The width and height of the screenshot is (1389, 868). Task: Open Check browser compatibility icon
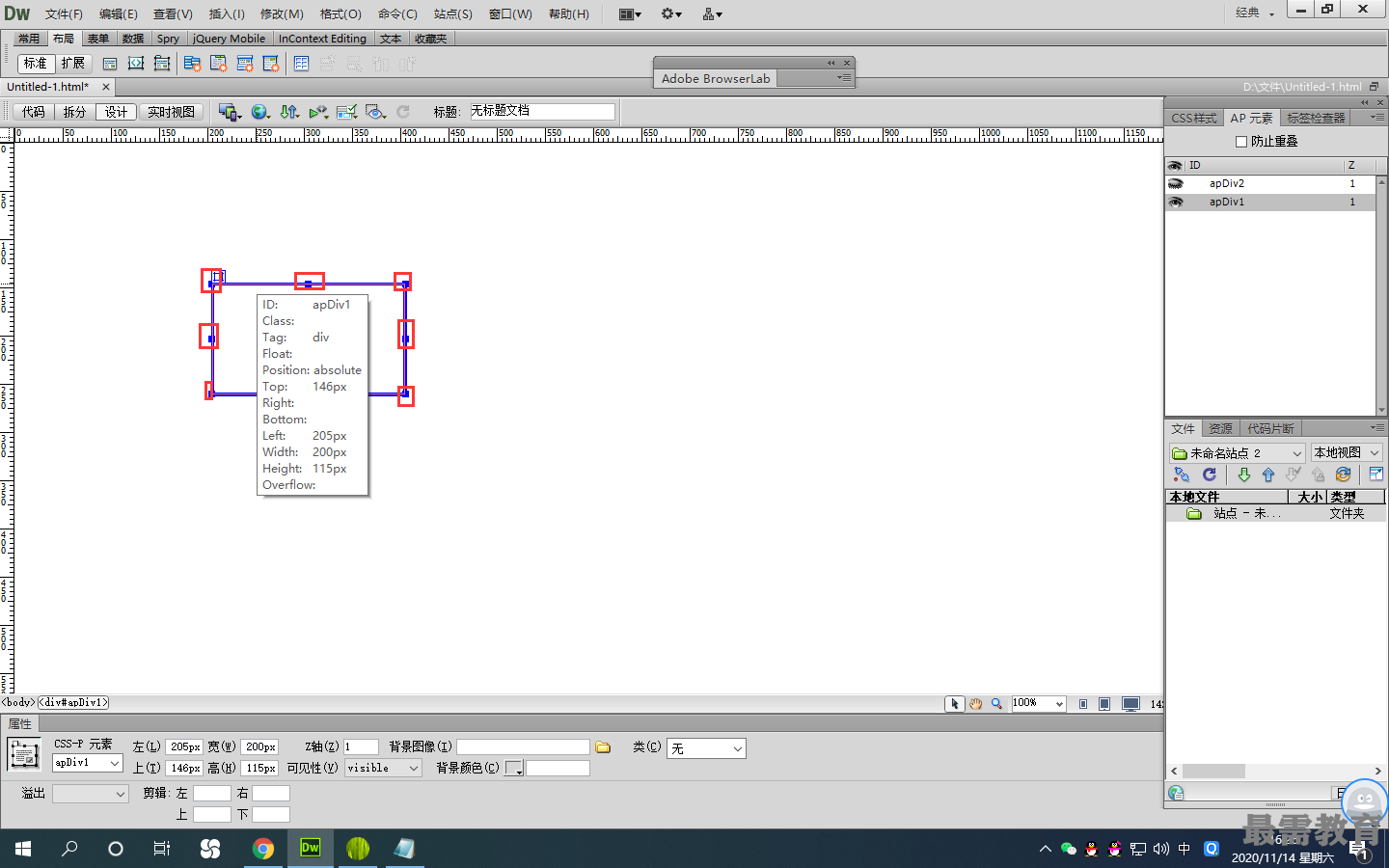(x=347, y=112)
